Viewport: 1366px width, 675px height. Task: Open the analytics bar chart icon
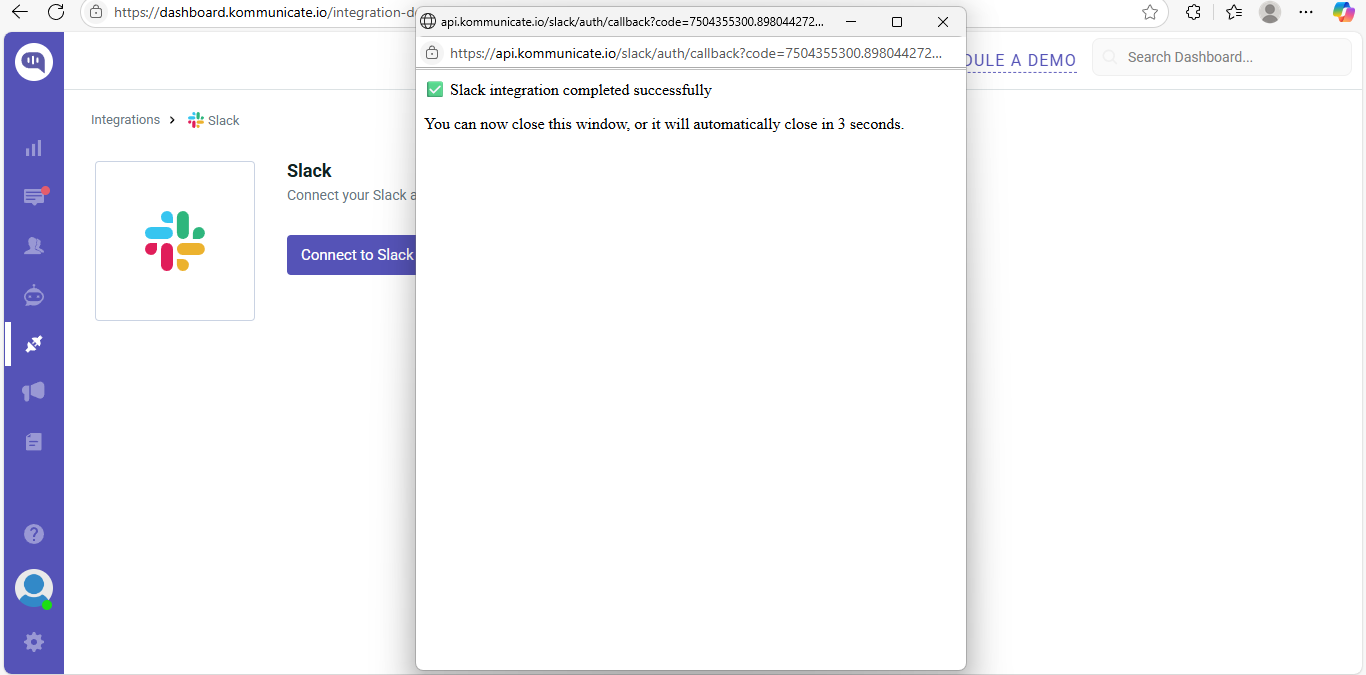point(34,148)
